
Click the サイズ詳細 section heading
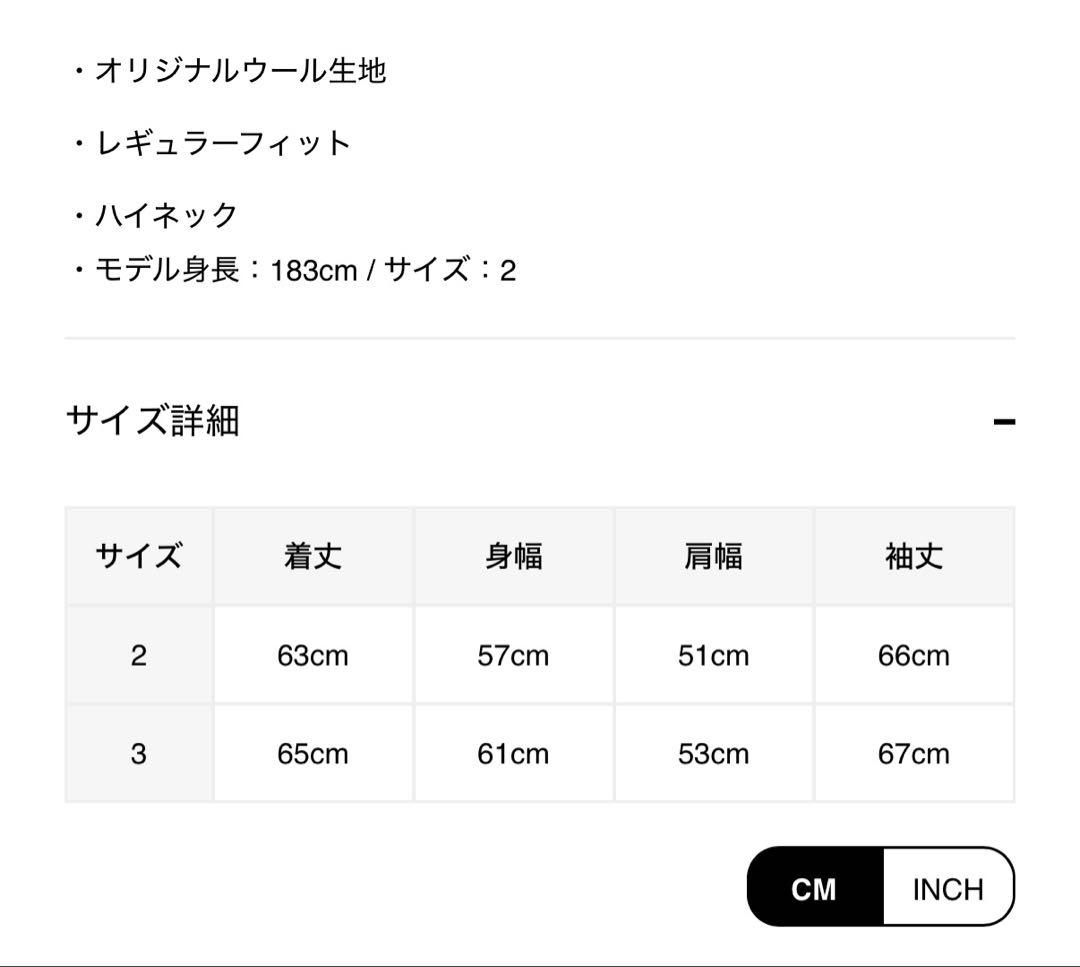pyautogui.click(x=153, y=421)
